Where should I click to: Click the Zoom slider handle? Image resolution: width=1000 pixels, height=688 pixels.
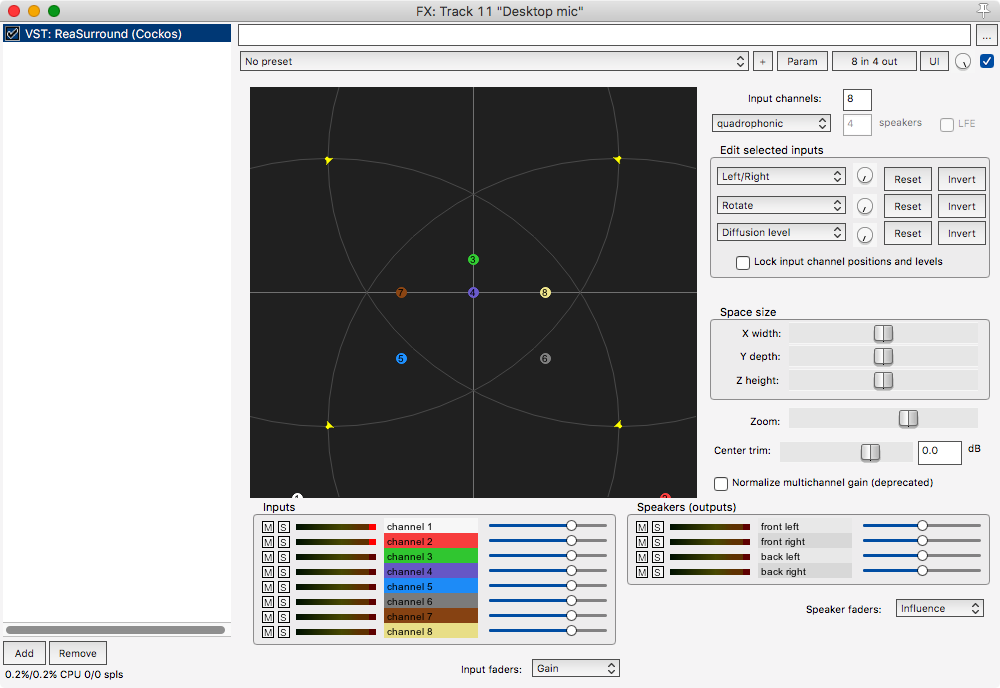pos(907,418)
